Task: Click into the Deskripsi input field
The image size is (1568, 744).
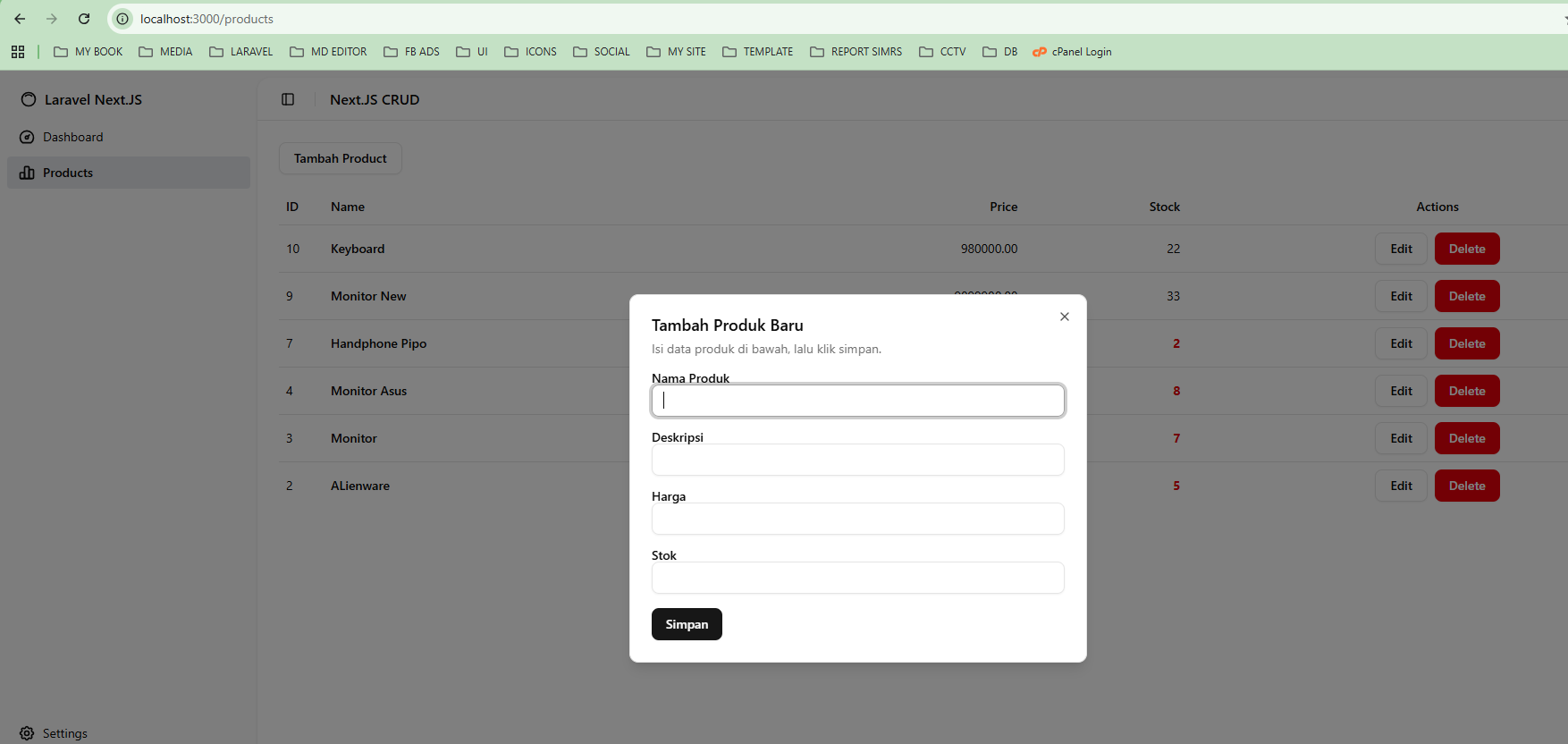Action: pyautogui.click(x=858, y=460)
